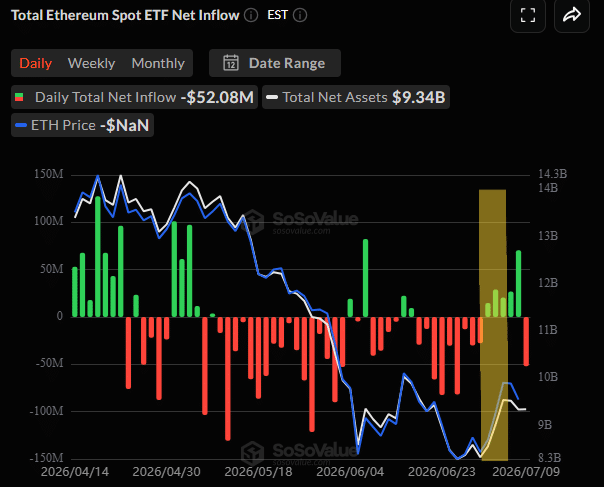604x487 pixels.
Task: Click the info icon beside the chart title
Action: 251,15
